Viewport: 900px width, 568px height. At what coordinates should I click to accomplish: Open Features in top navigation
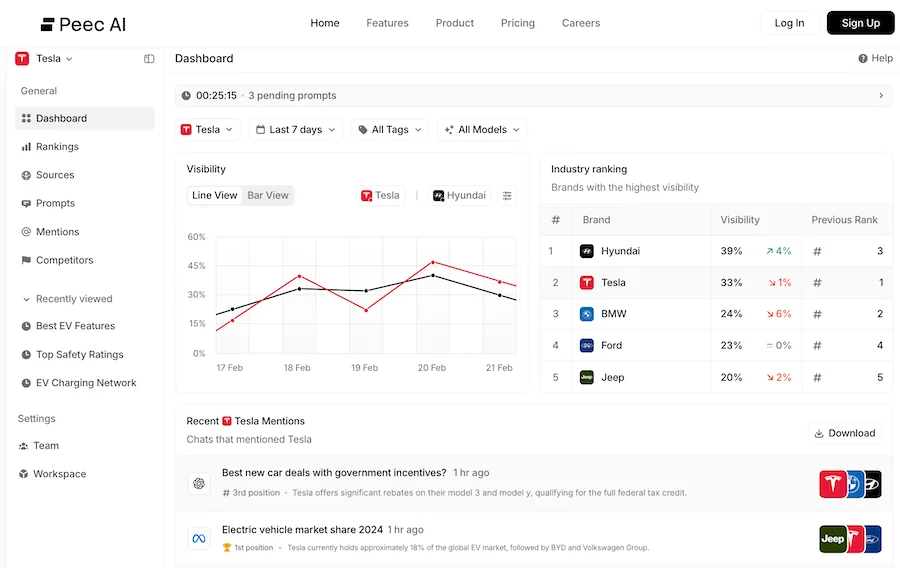[x=387, y=23]
